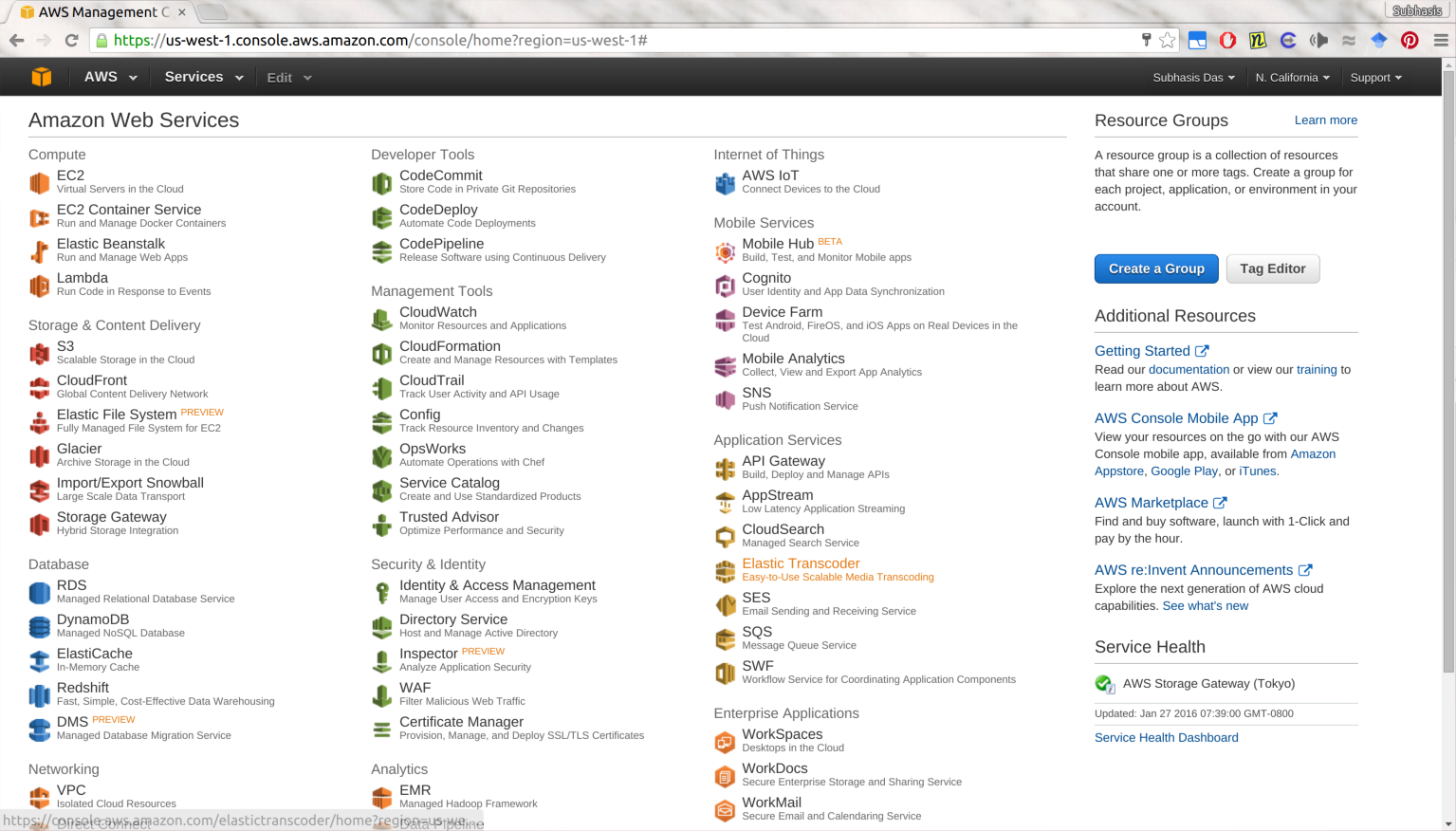Reload the page with the refresh button
The height and width of the screenshot is (831, 1456).
[71, 40]
